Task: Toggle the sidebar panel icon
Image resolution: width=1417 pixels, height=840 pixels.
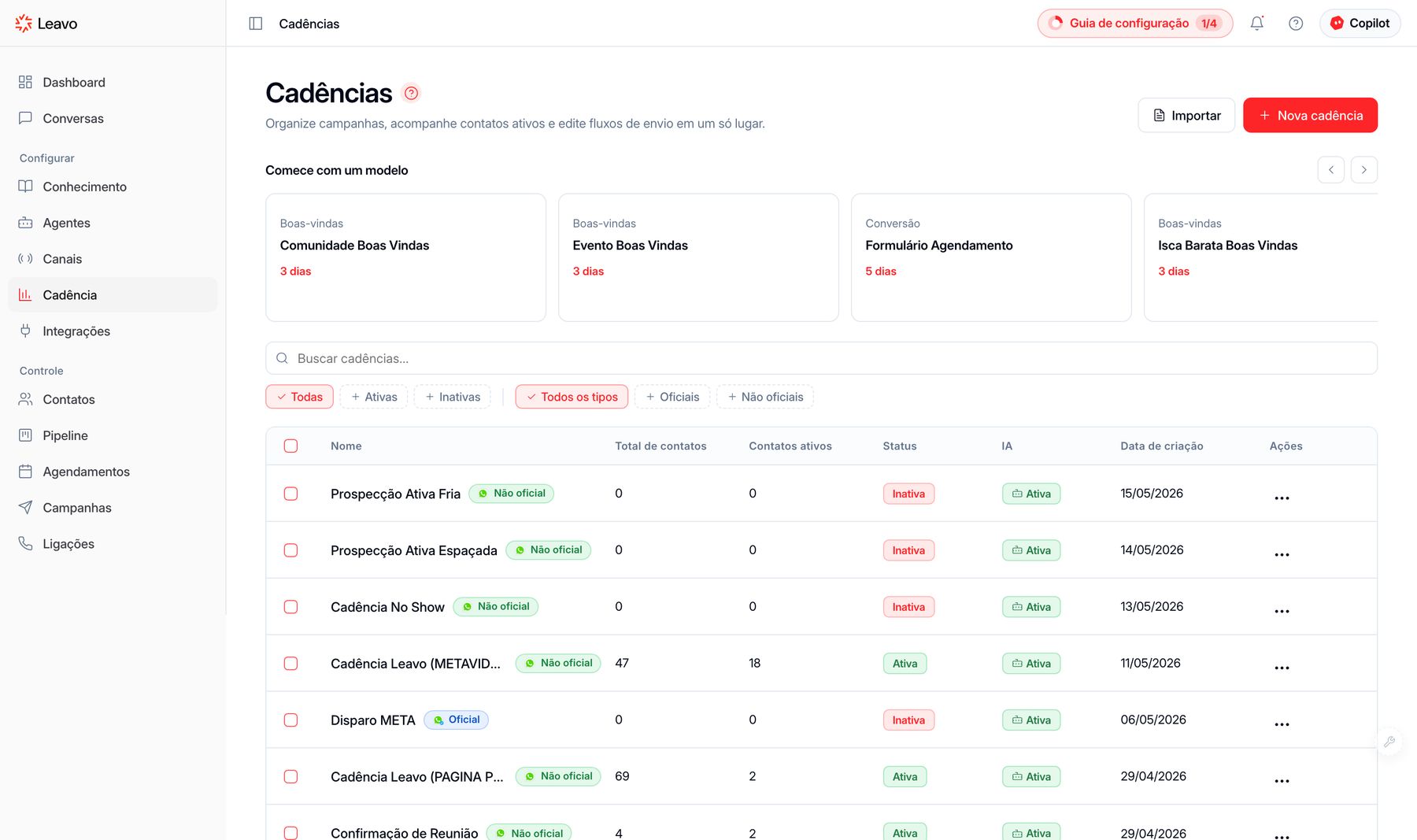Action: pos(256,24)
